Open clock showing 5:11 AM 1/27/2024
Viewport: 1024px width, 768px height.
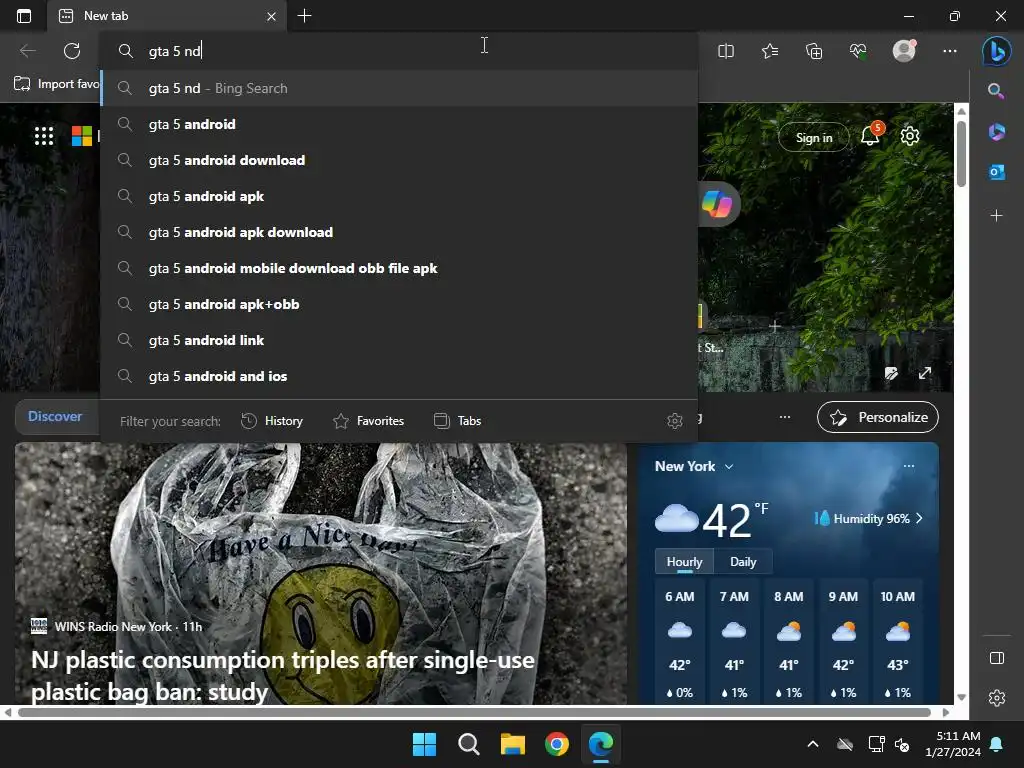coord(953,744)
